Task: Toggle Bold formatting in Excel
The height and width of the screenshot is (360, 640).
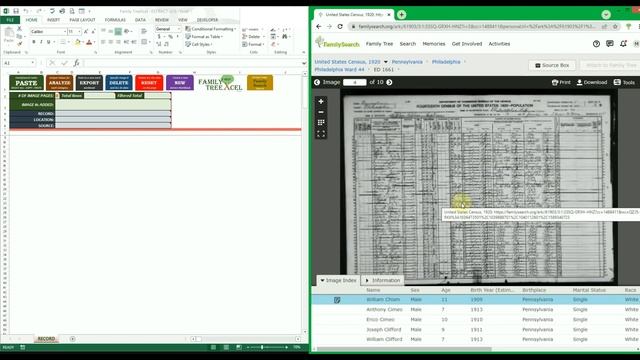Action: [34, 42]
